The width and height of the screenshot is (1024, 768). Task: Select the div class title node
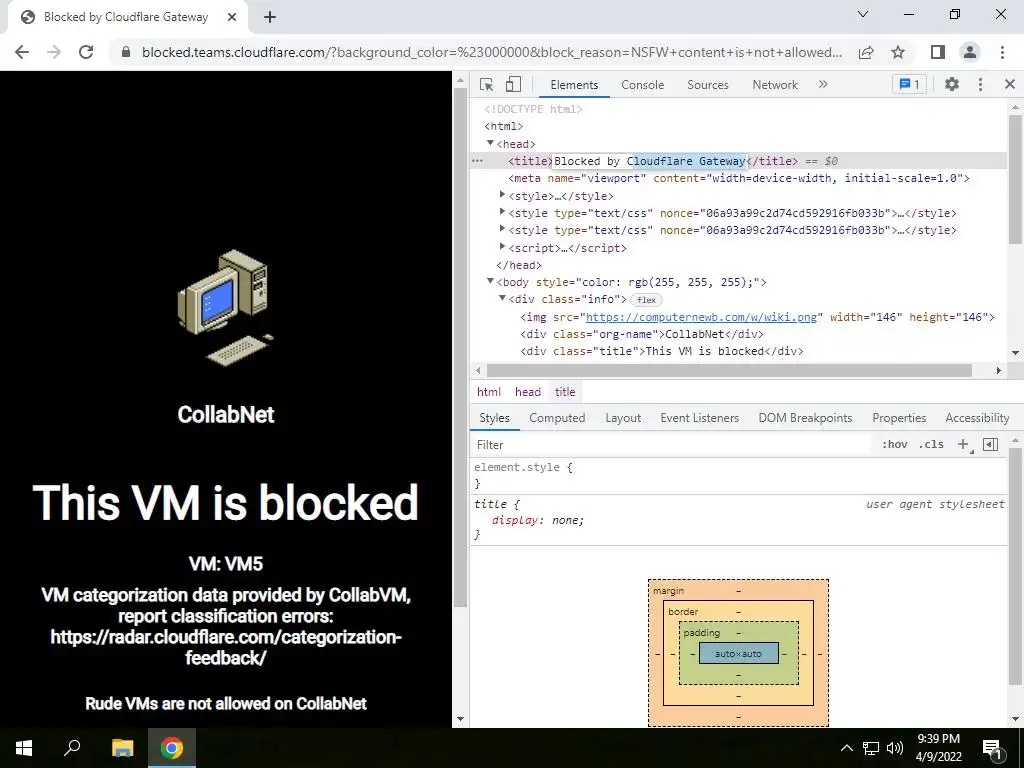(x=662, y=351)
